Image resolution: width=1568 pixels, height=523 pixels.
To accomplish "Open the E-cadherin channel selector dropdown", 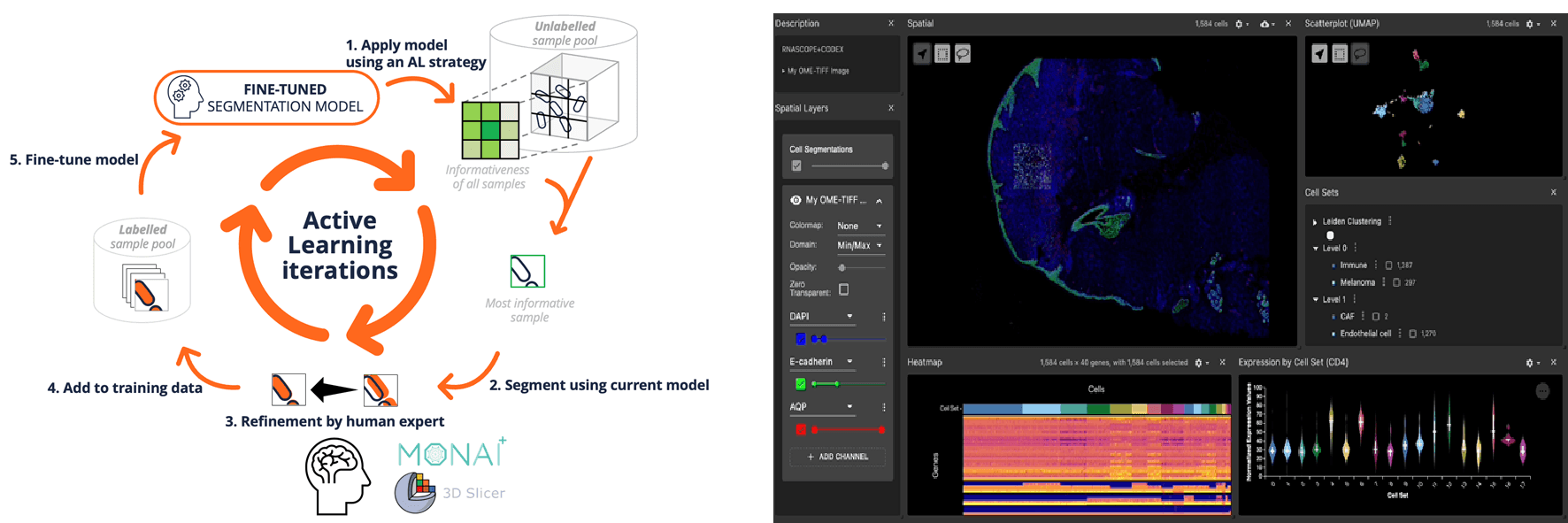I will 822,362.
